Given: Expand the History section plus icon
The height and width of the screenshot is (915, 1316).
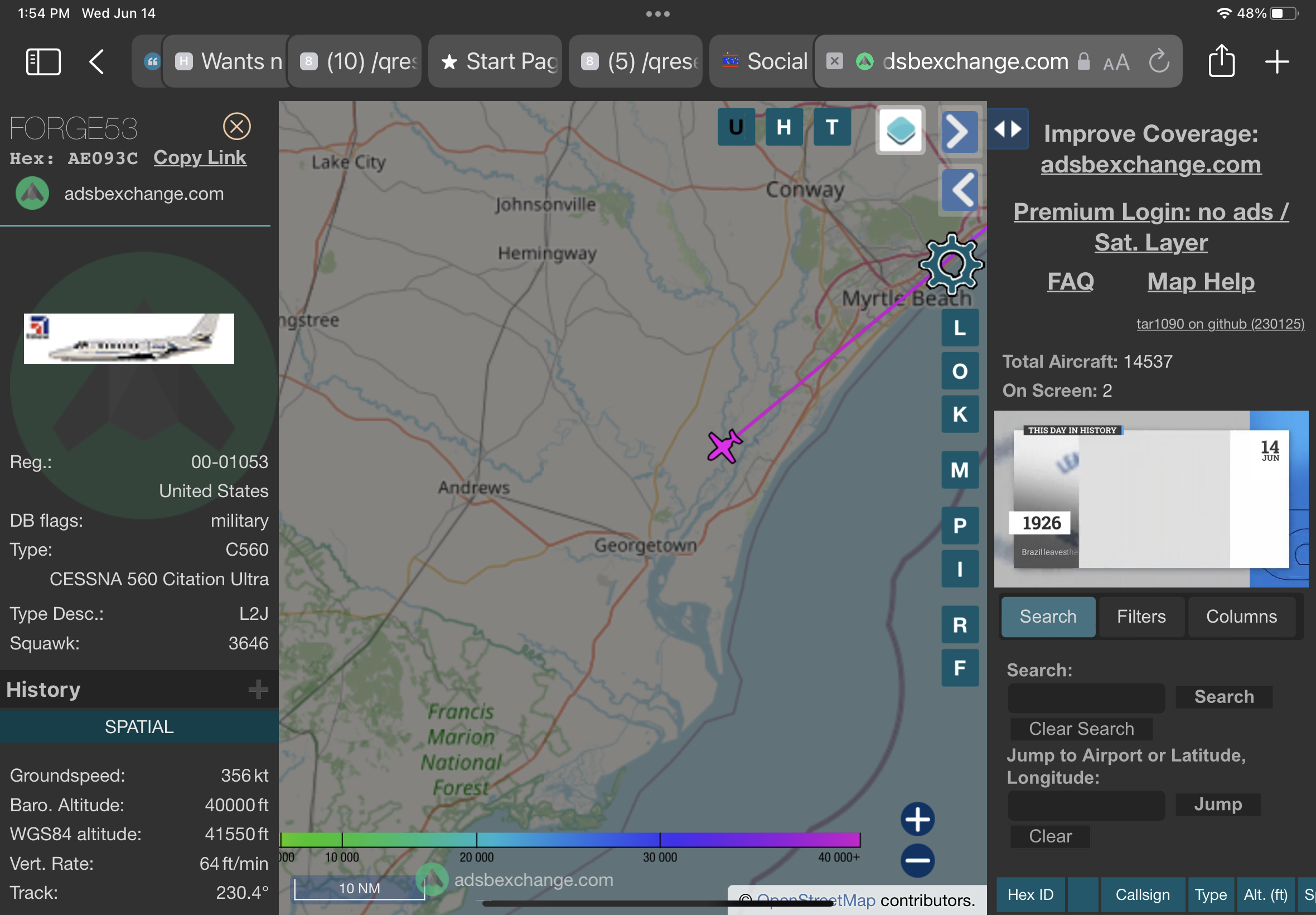Looking at the screenshot, I should click(x=258, y=689).
